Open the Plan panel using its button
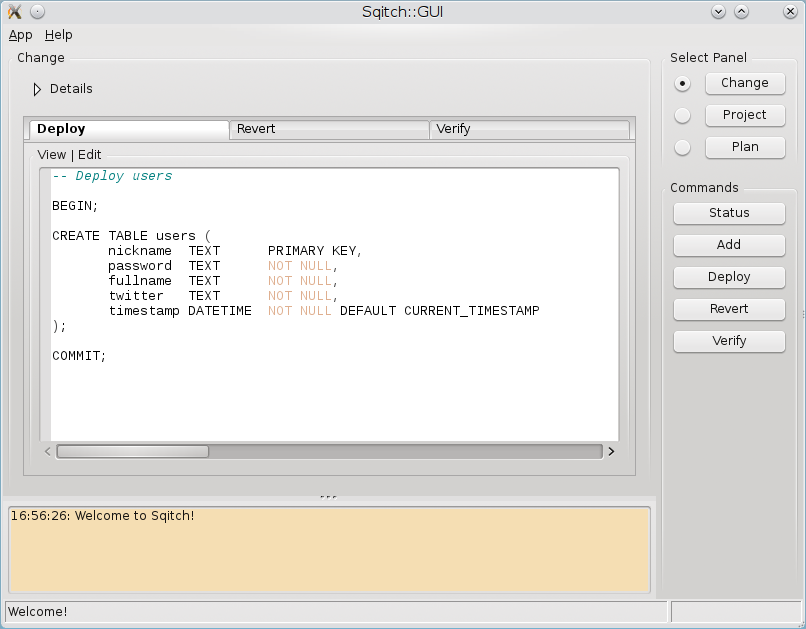 tap(745, 147)
